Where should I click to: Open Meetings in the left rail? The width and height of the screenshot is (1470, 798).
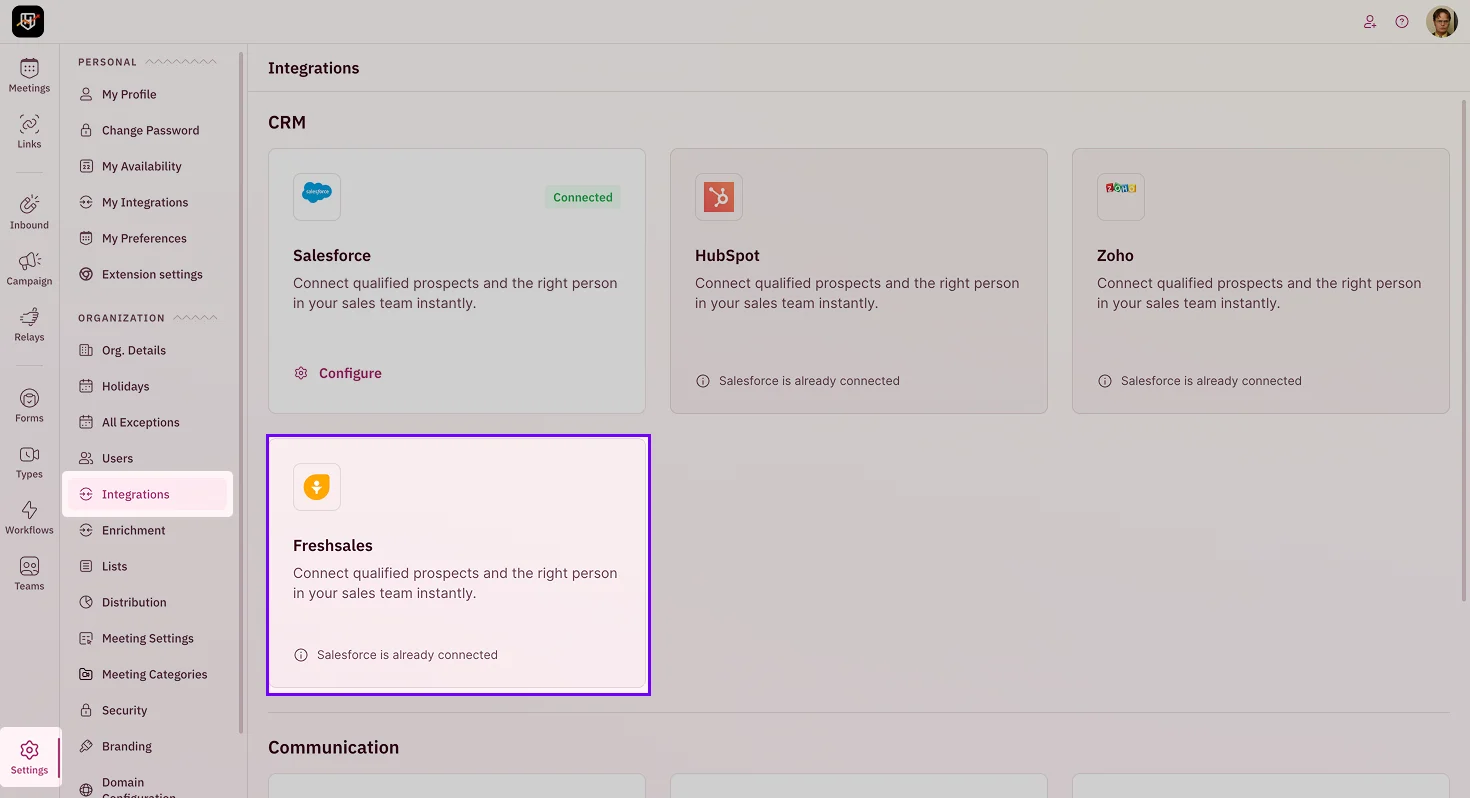(x=29, y=76)
